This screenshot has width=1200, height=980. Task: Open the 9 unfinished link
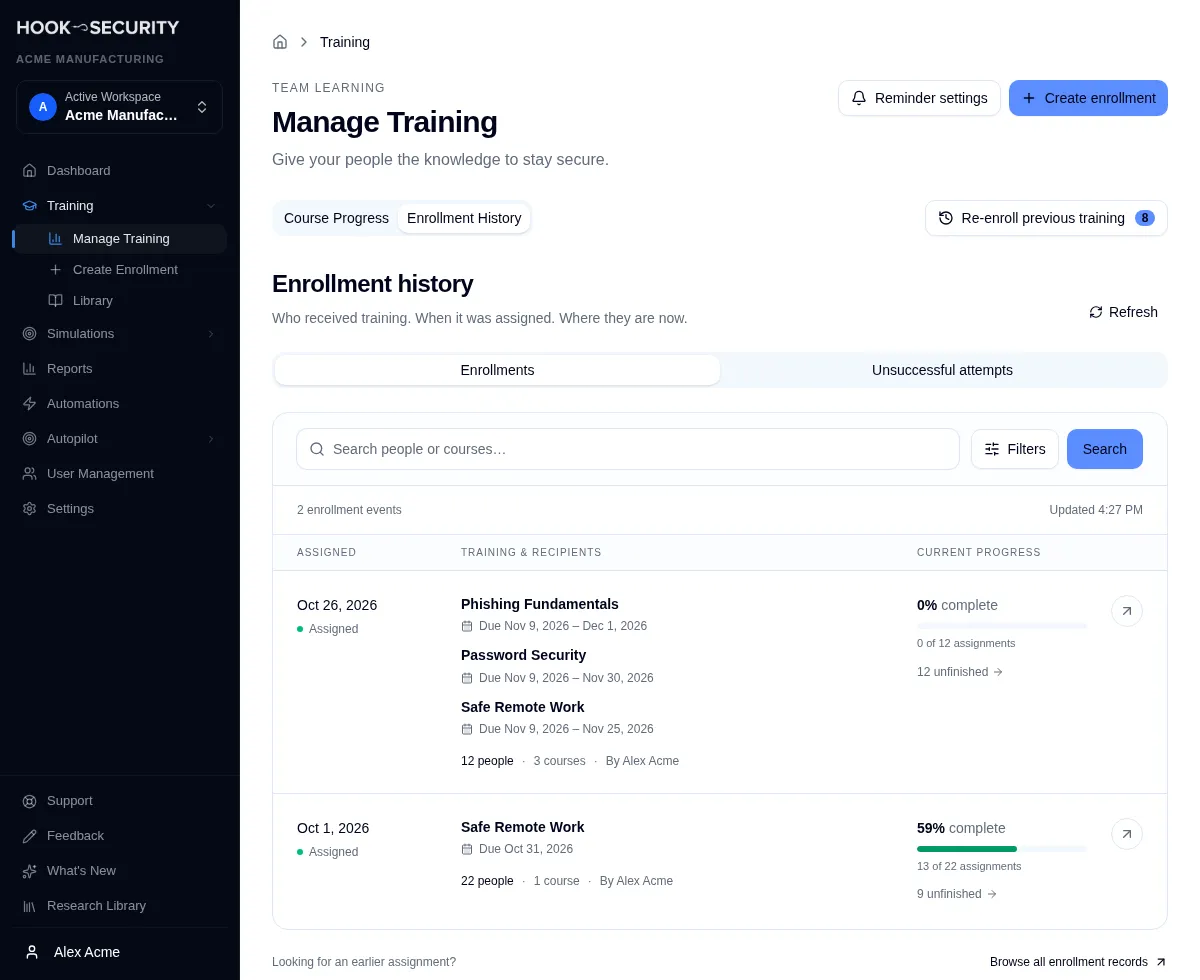957,894
